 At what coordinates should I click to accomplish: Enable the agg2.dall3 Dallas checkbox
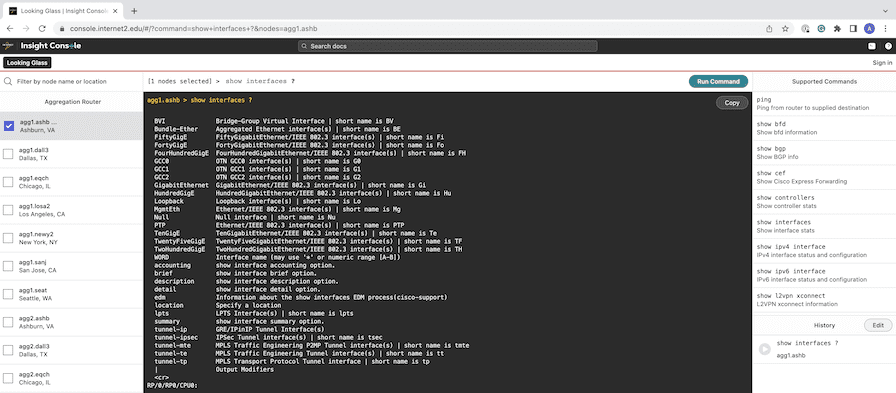[x=9, y=350]
